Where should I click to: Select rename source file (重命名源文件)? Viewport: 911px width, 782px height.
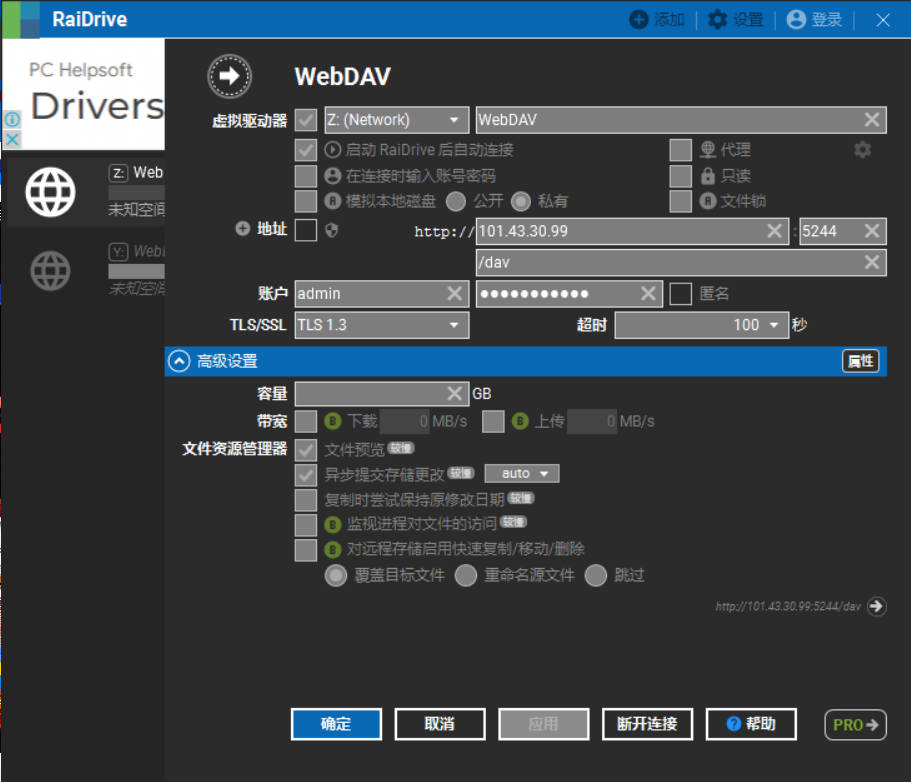466,576
